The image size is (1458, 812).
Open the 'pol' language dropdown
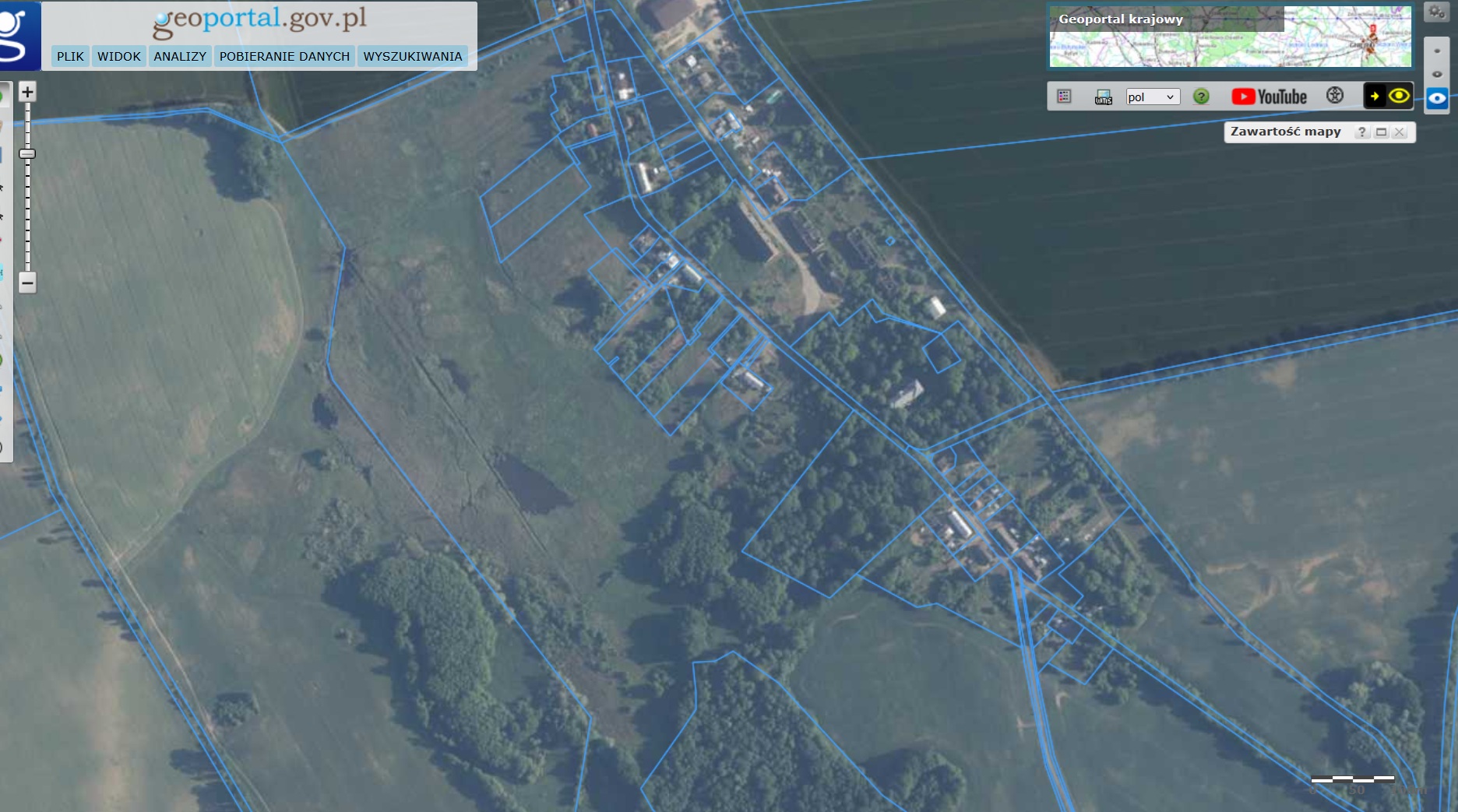point(1153,97)
